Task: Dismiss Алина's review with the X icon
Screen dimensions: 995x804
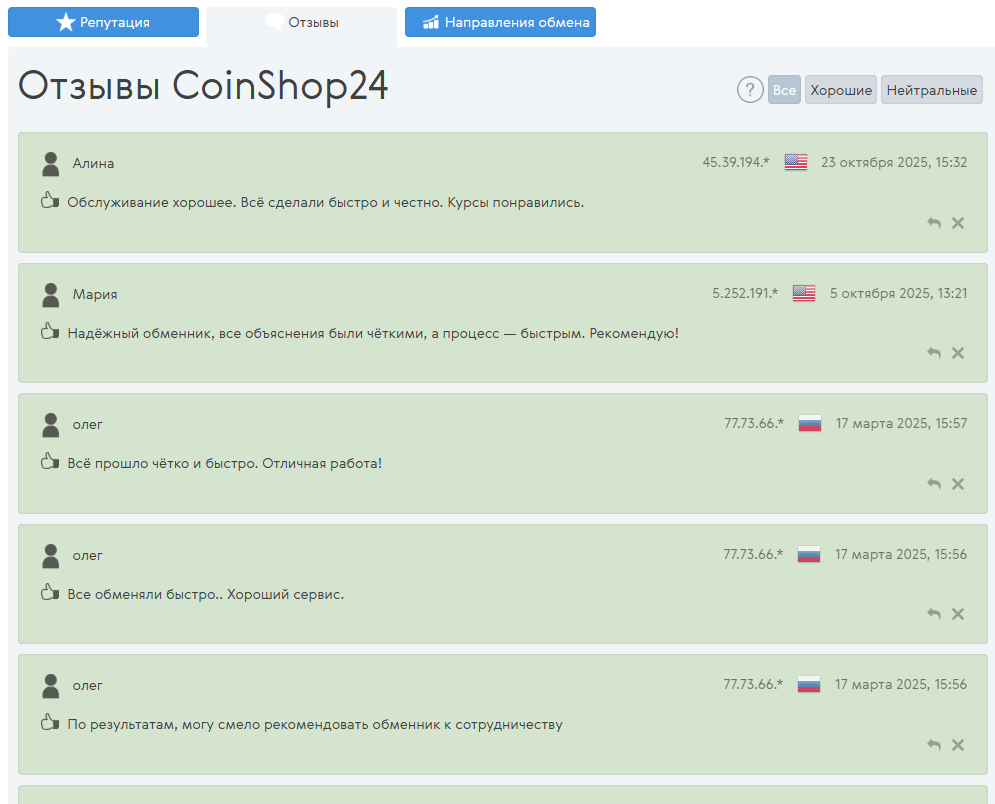Action: pyautogui.click(x=958, y=223)
